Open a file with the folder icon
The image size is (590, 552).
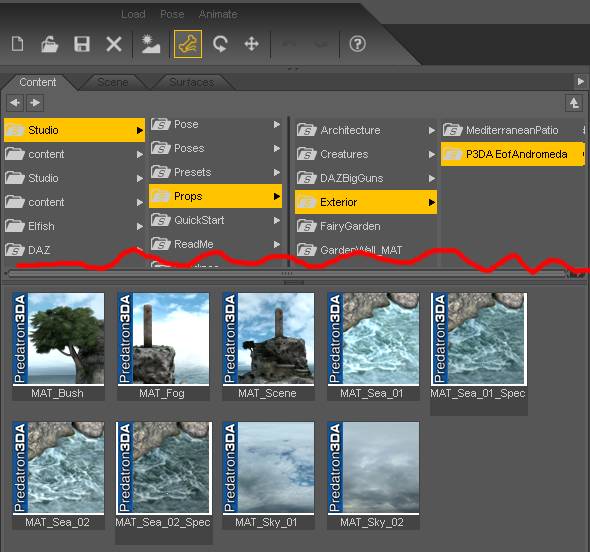(x=49, y=44)
